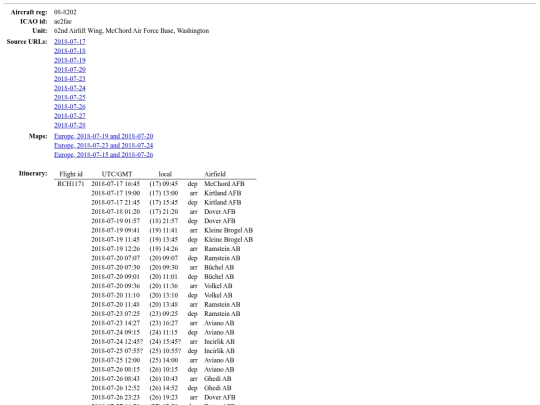This screenshot has height=405, width=540.
Task: Click the 'Source URLs:' label
Action: point(27,42)
